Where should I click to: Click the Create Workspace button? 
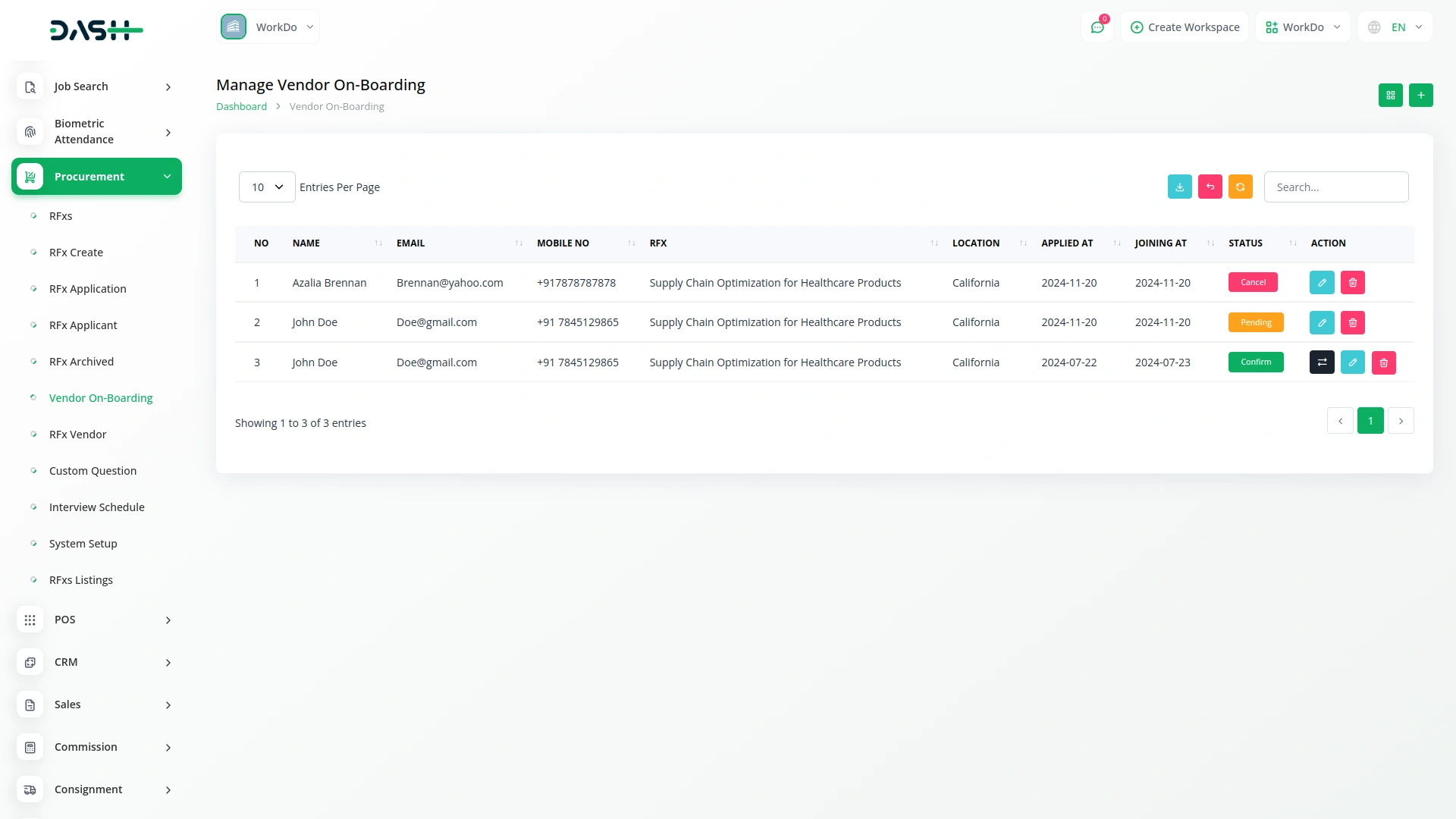click(x=1185, y=27)
